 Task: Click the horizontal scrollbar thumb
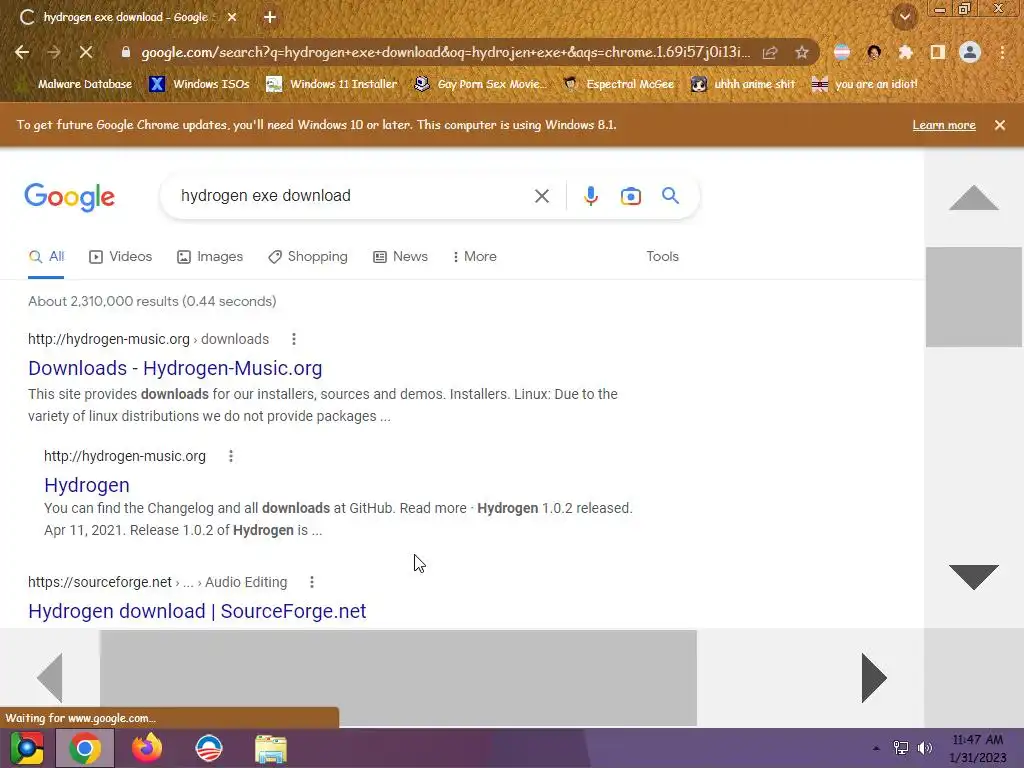click(x=398, y=678)
